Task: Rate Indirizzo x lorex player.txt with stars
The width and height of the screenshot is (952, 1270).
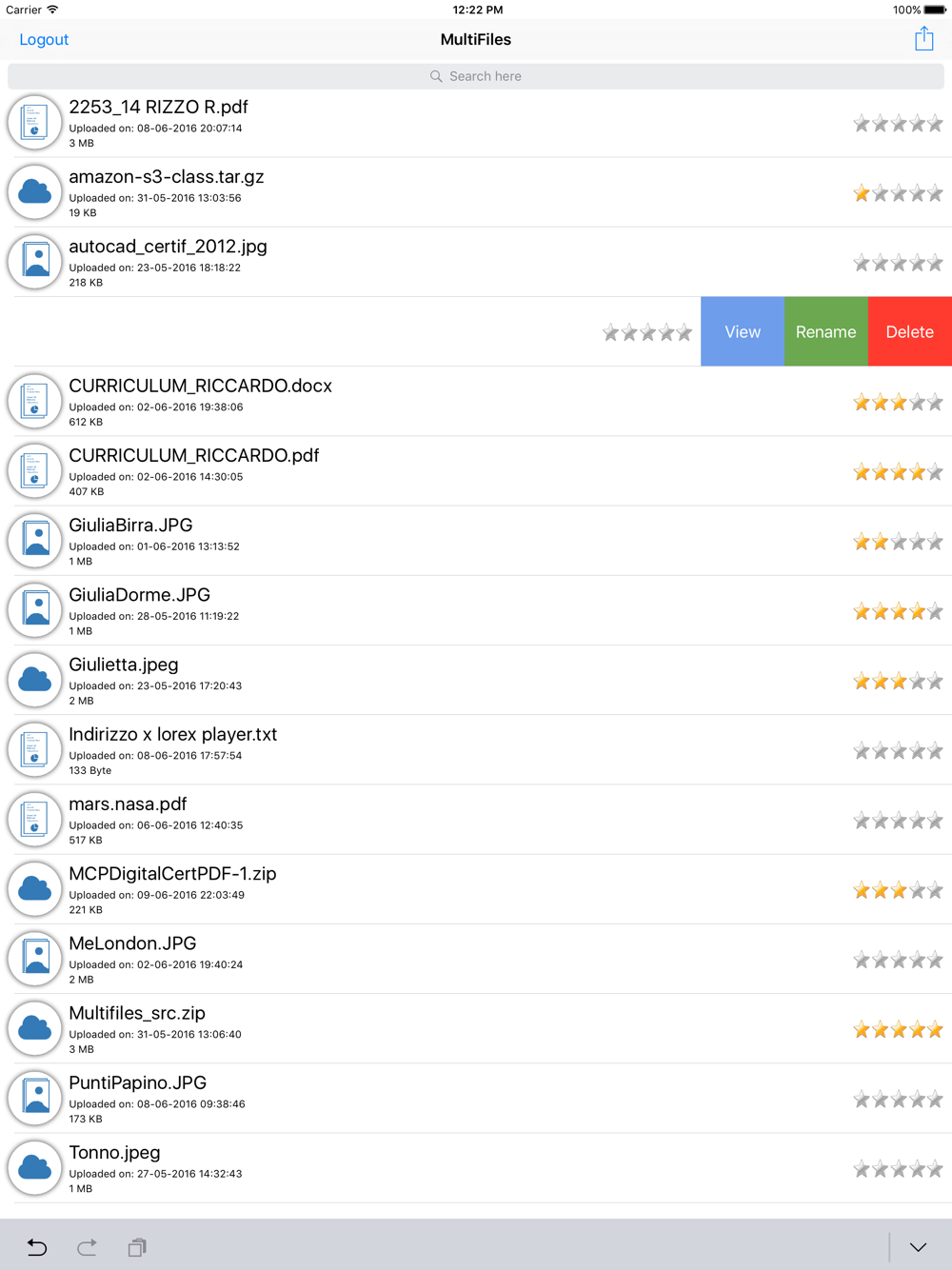Action: click(898, 750)
